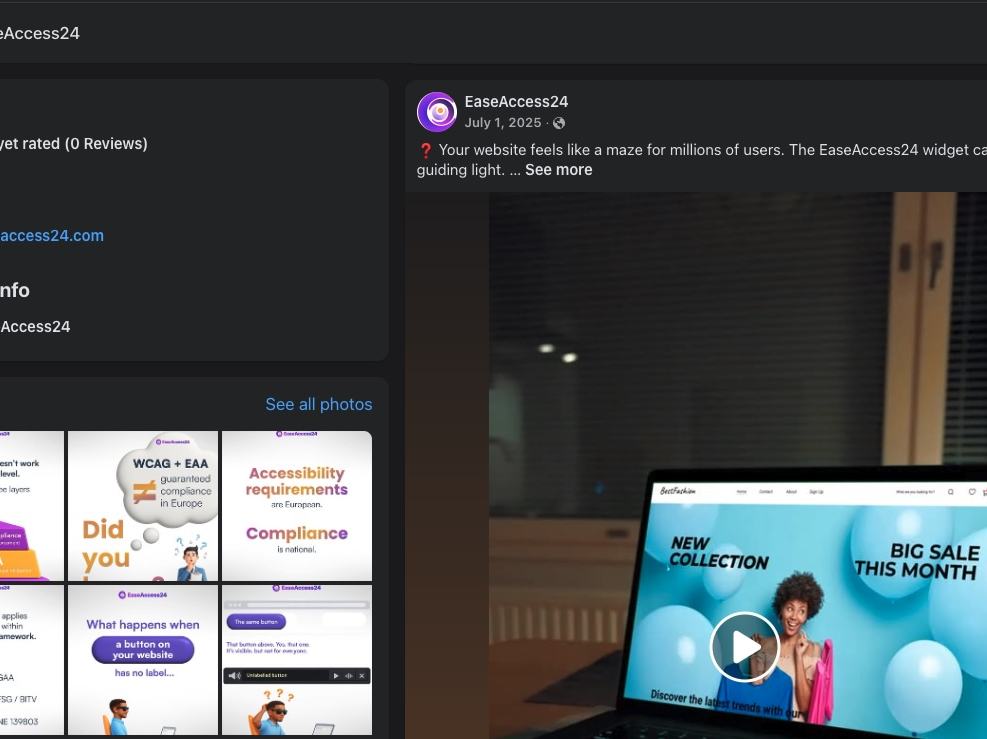Open the July 1, 2025 post timestamp
This screenshot has height=739, width=987.
click(x=503, y=123)
